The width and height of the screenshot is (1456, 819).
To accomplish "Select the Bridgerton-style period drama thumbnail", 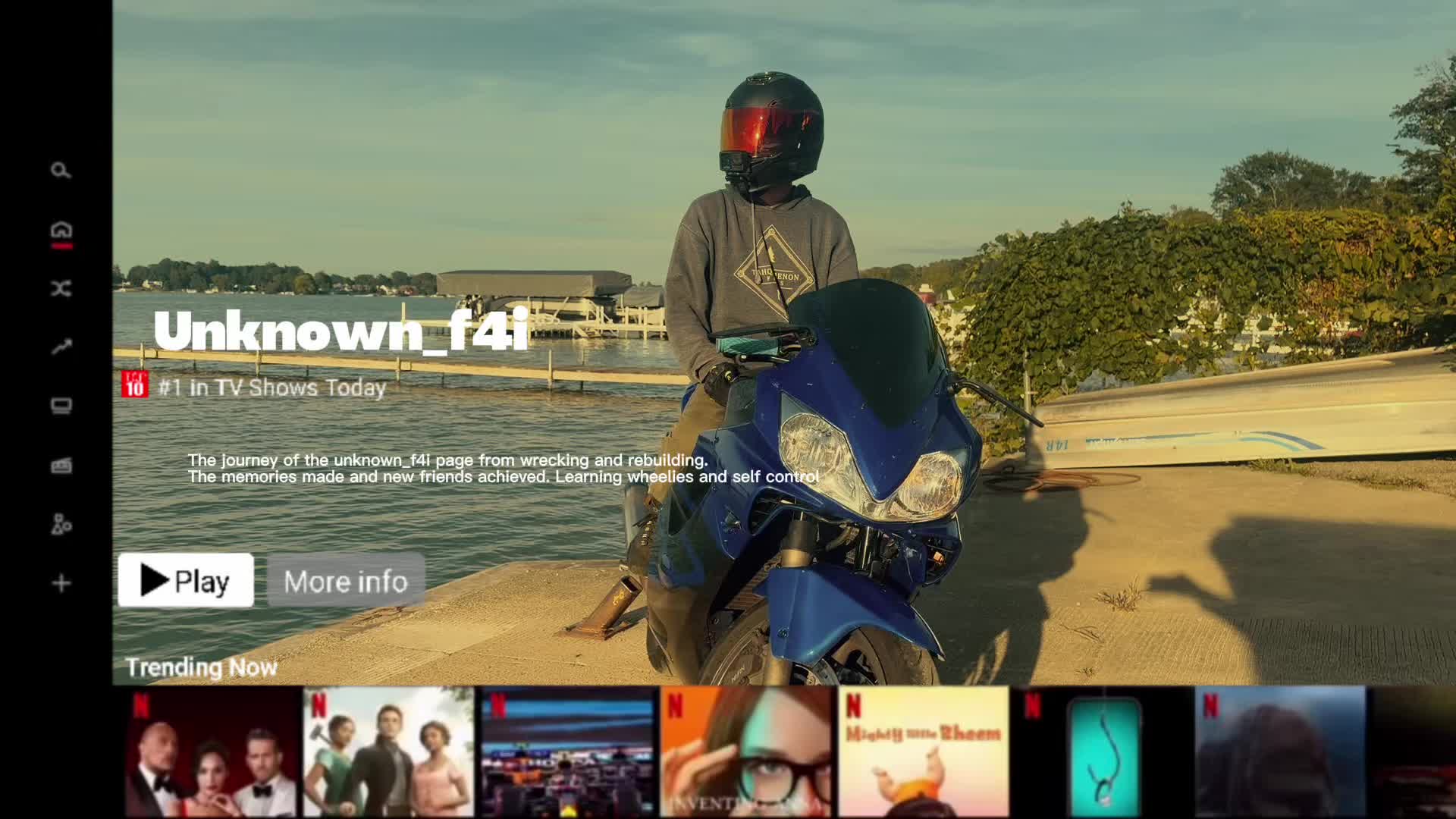I will (388, 752).
